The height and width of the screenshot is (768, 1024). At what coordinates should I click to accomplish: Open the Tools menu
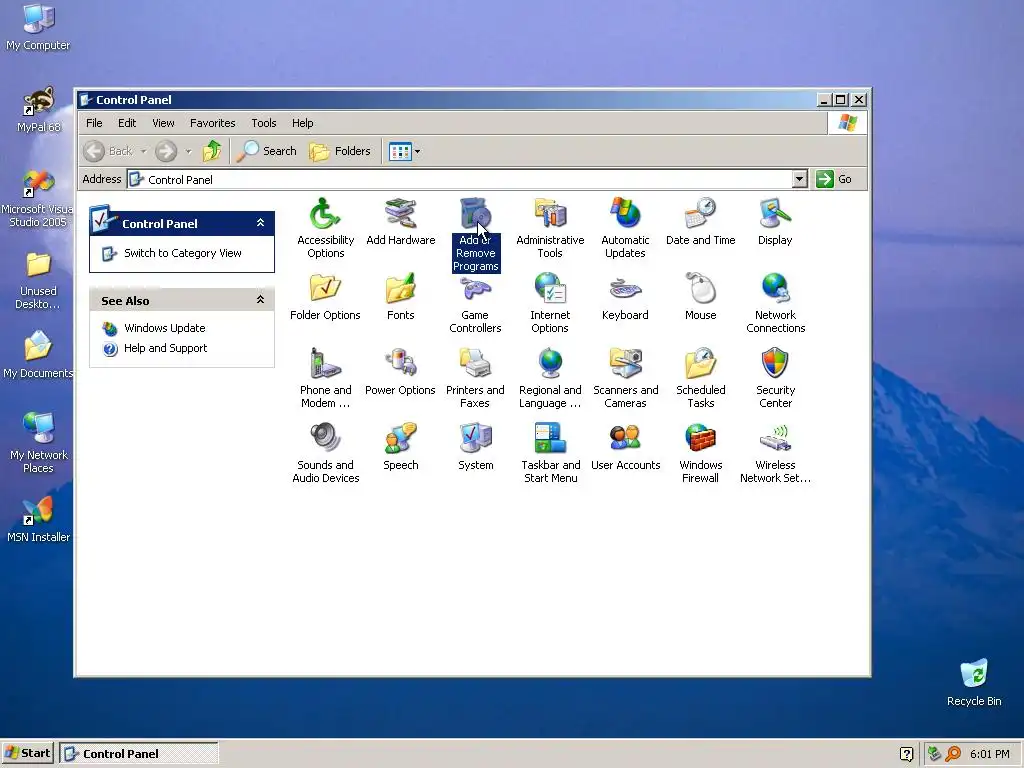pos(264,123)
